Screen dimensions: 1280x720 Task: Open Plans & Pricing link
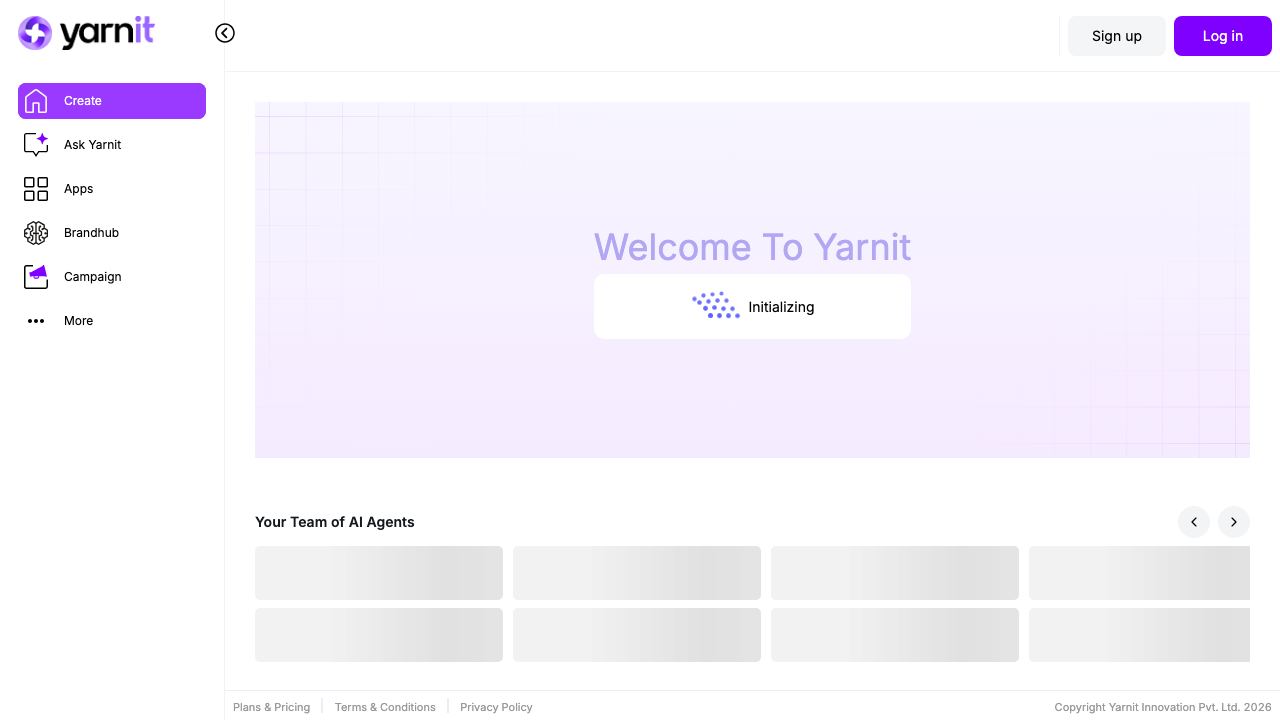click(x=271, y=707)
